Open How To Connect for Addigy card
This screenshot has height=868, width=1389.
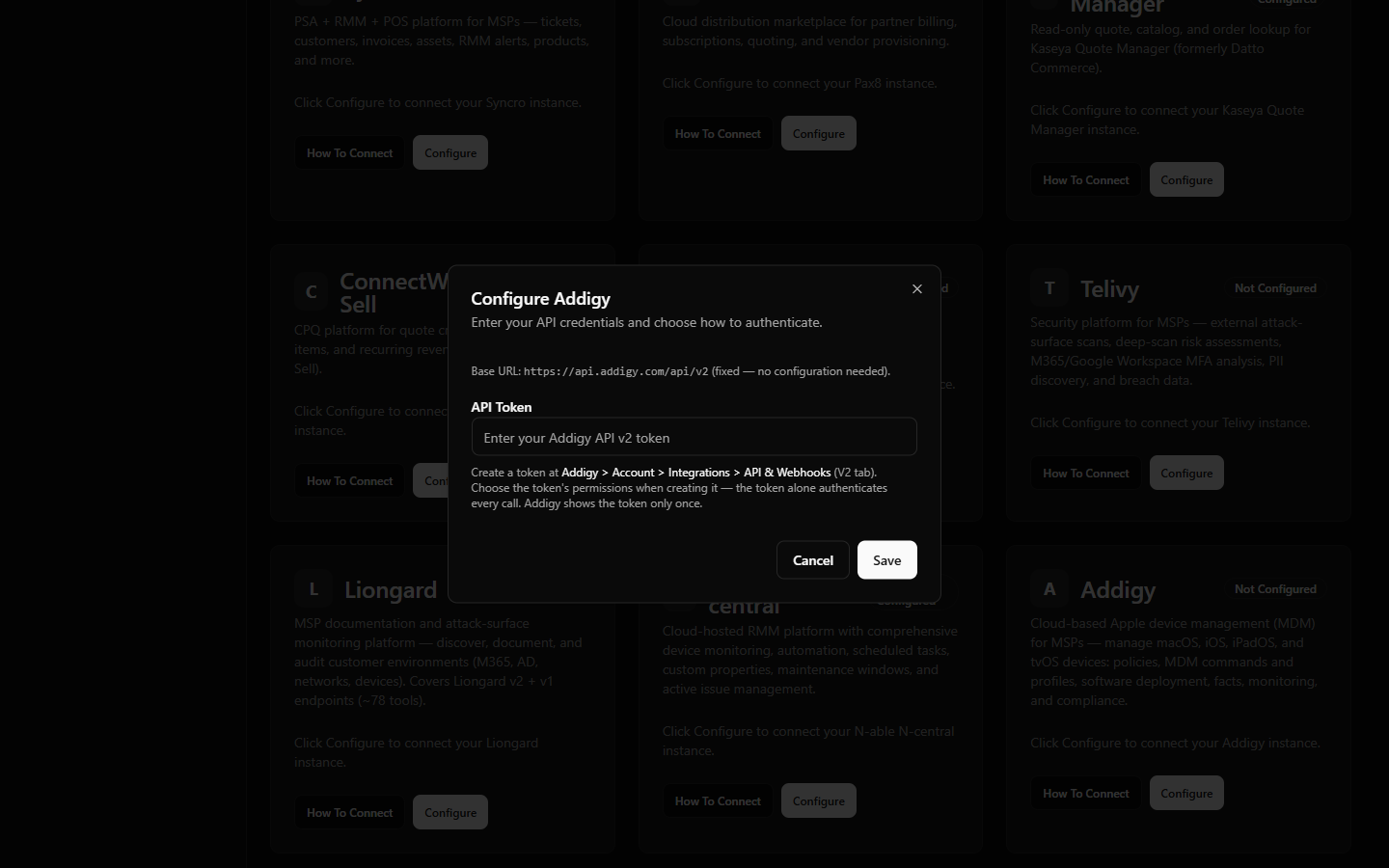[1085, 793]
